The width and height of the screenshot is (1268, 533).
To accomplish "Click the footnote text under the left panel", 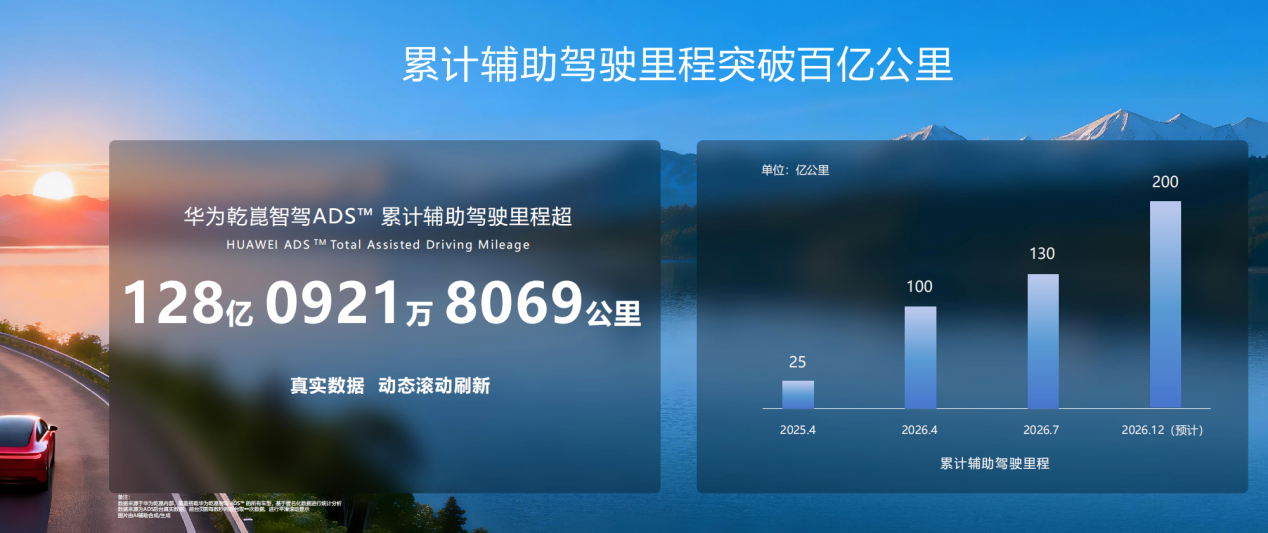I will (x=230, y=506).
